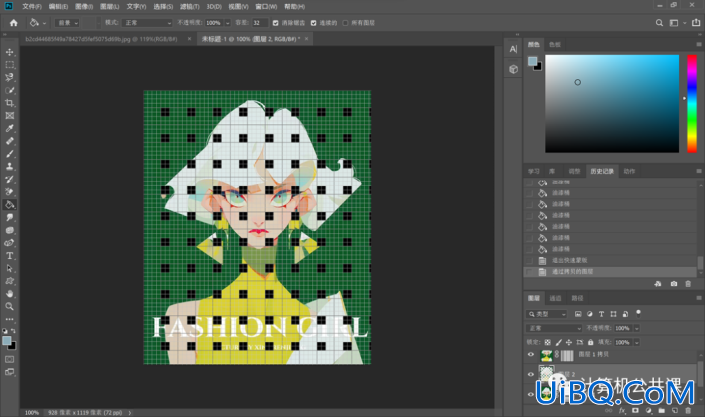Select the Horizontal Type tool
The image size is (705, 417).
click(x=9, y=256)
